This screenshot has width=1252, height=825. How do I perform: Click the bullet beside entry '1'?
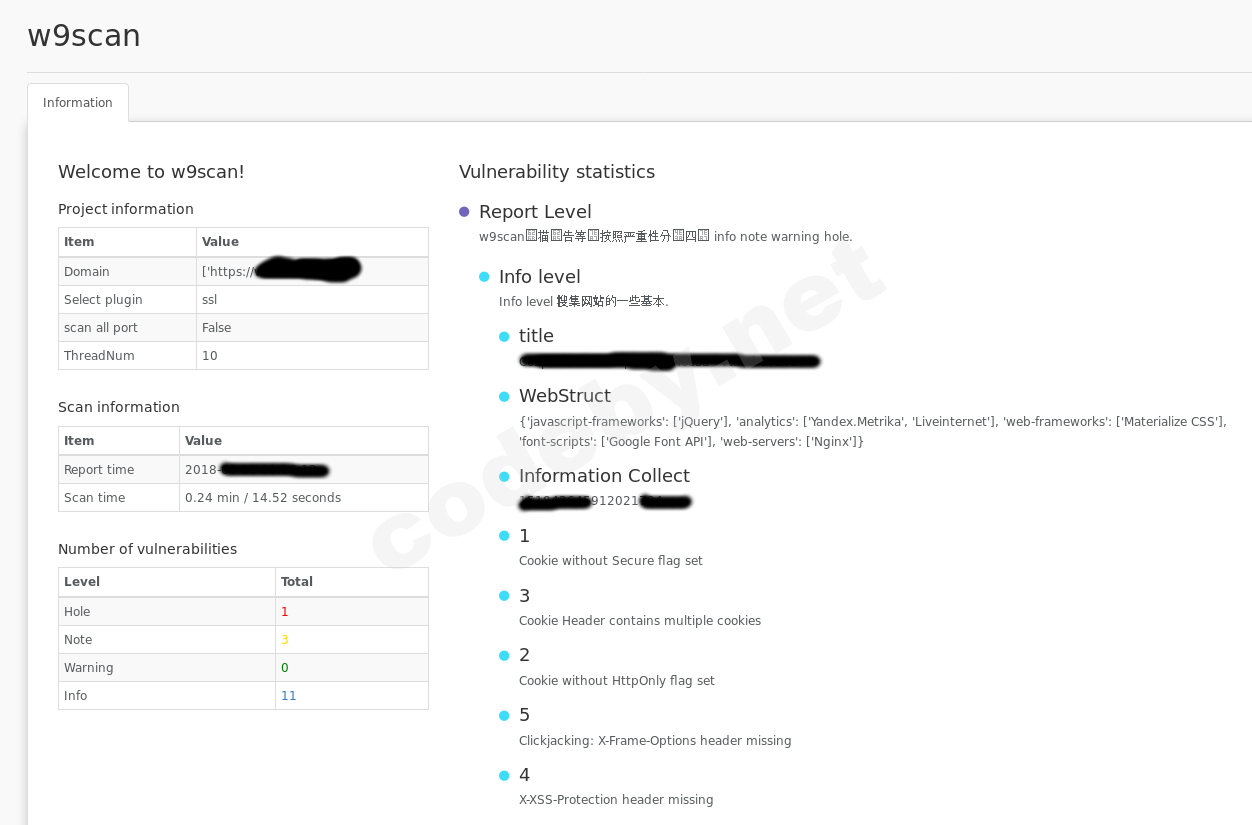pyautogui.click(x=504, y=537)
